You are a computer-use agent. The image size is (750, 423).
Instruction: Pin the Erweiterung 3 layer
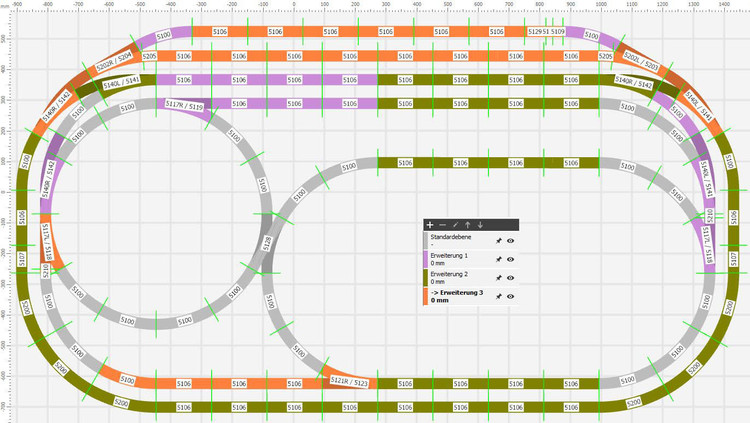click(498, 297)
